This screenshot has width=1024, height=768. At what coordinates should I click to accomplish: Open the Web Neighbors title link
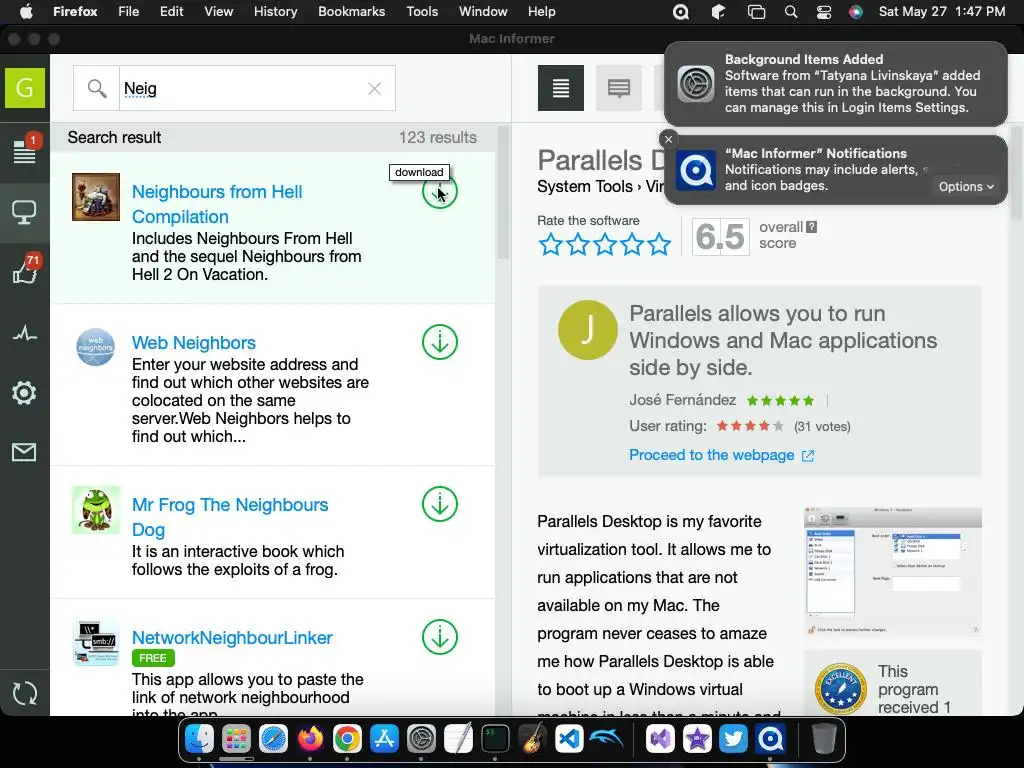click(x=194, y=343)
